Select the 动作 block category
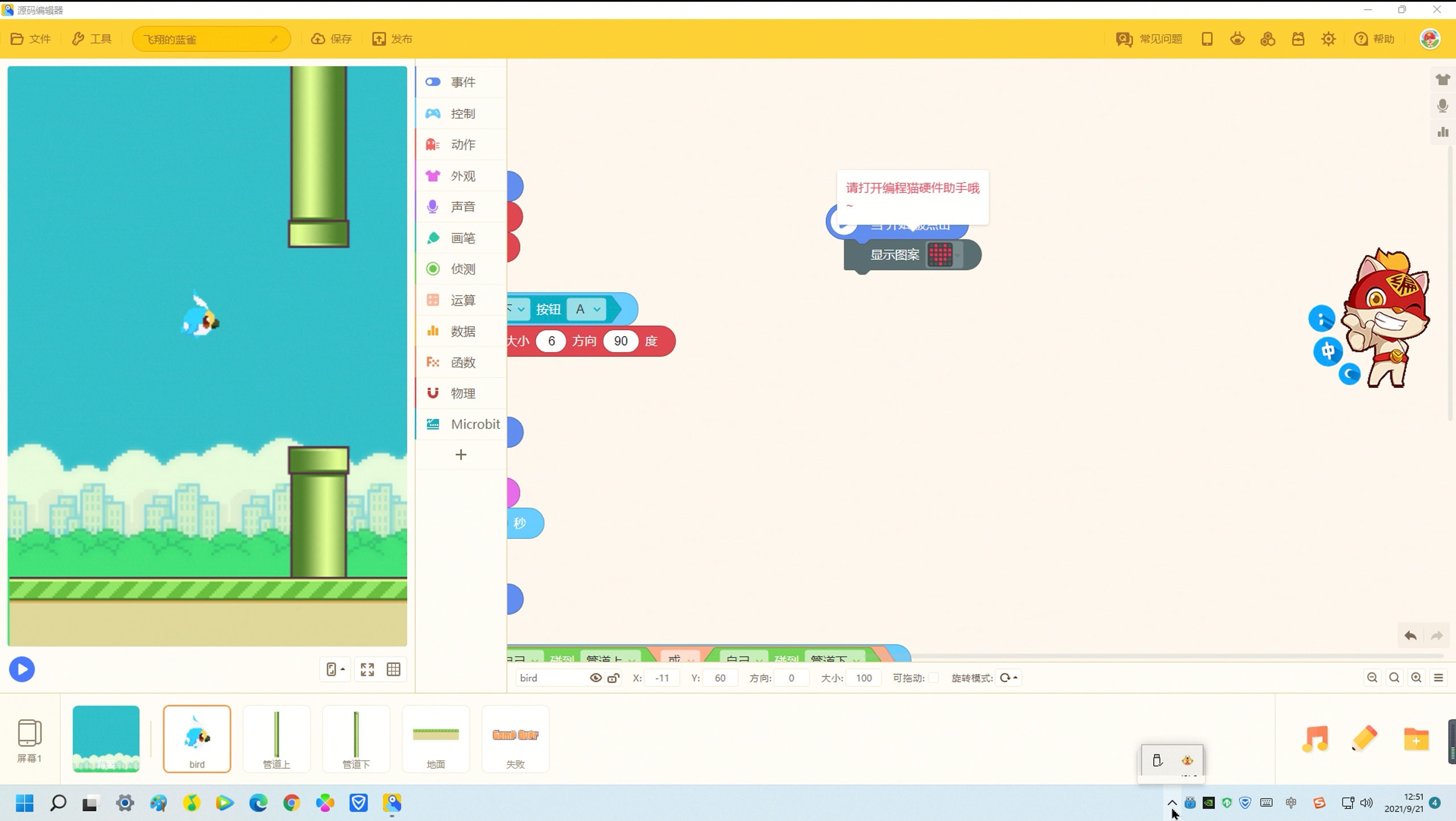 pyautogui.click(x=461, y=145)
